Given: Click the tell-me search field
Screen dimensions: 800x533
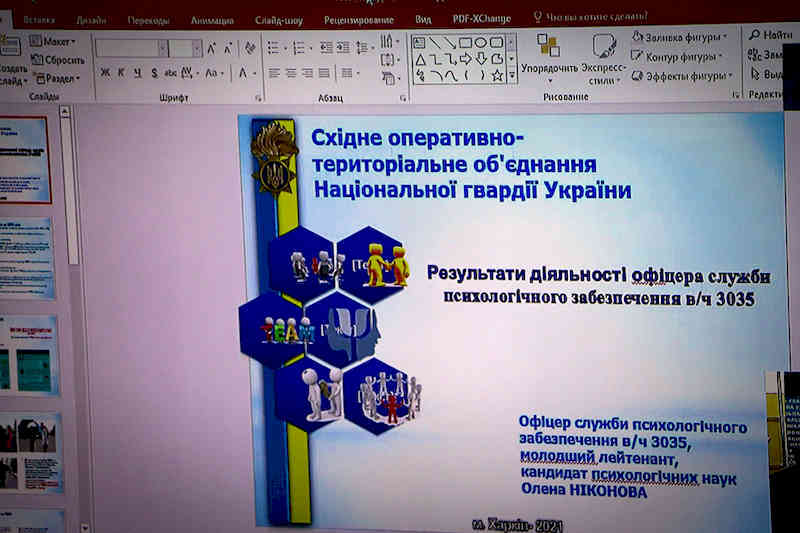Looking at the screenshot, I should click(590, 17).
